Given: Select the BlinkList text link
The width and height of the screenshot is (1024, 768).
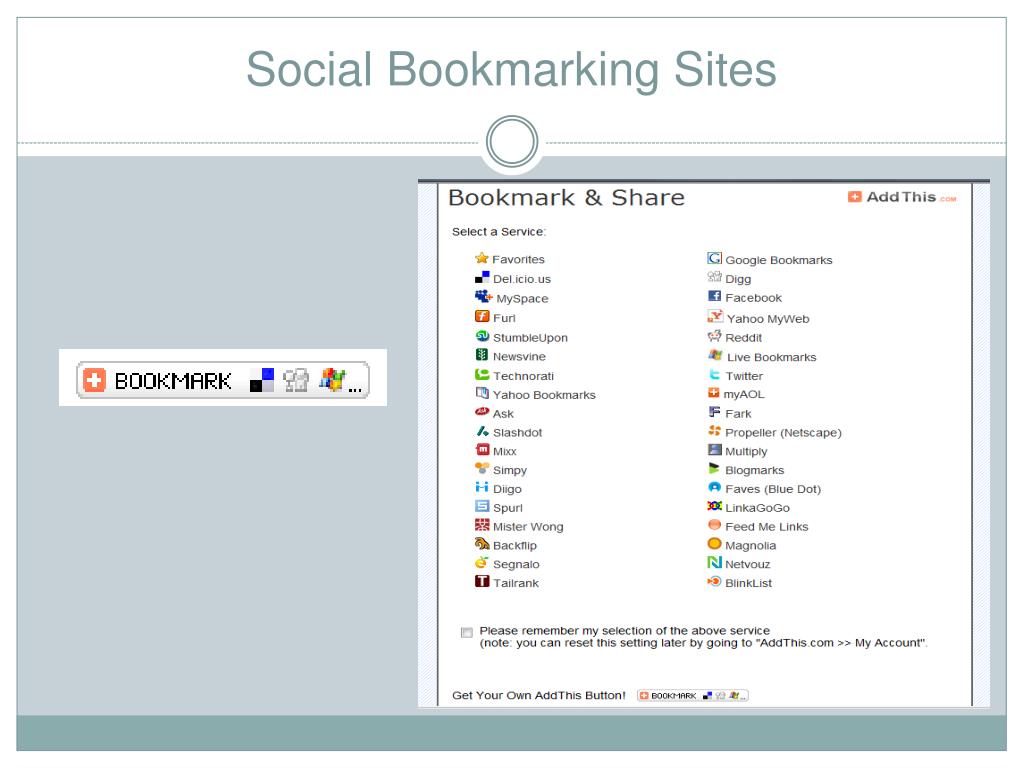Looking at the screenshot, I should coord(748,583).
